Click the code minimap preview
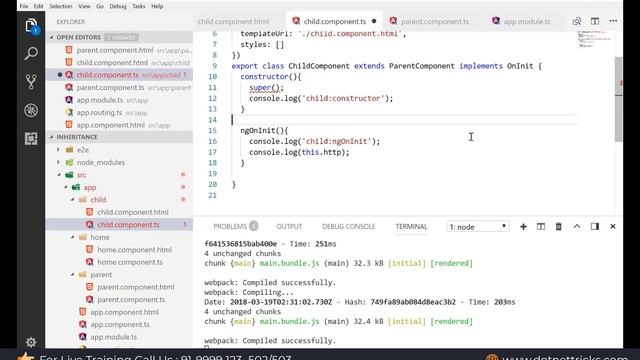Viewport: 640px width, 360px height. click(594, 39)
